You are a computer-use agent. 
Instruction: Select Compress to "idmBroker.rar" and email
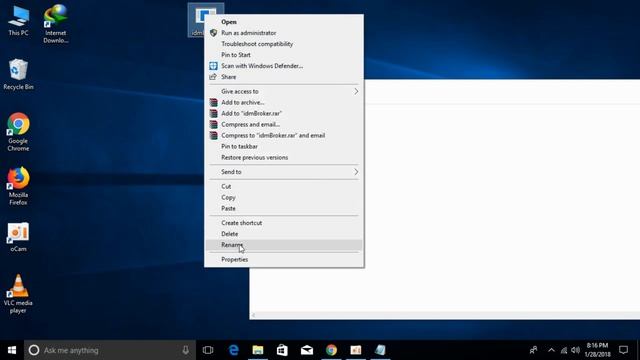point(283,136)
